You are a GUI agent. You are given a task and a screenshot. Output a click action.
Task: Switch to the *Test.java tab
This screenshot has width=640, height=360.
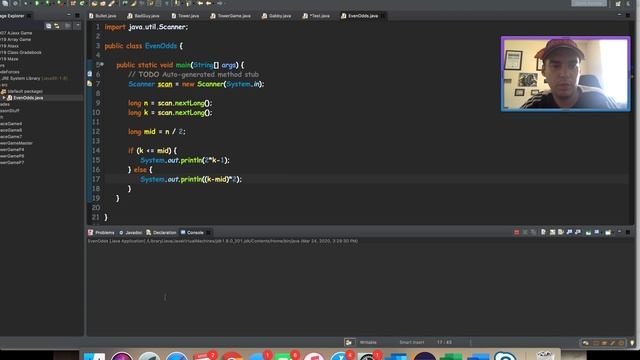point(316,16)
